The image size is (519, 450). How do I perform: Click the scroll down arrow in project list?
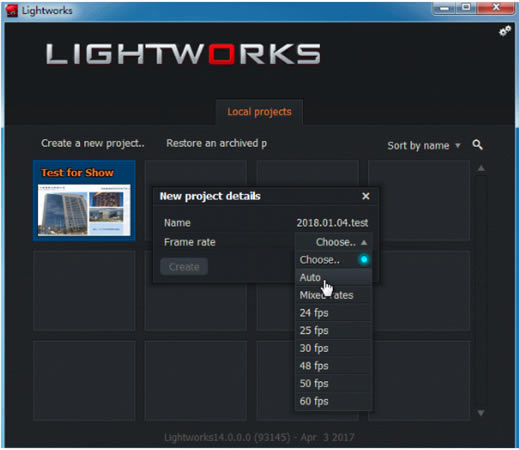(481, 413)
